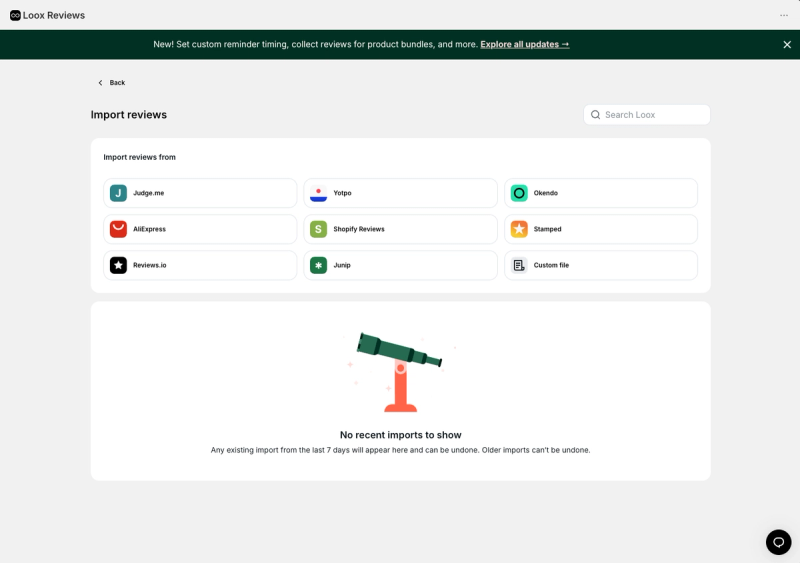The width and height of the screenshot is (800, 563).
Task: Dismiss the updates banner with X
Action: 787,44
